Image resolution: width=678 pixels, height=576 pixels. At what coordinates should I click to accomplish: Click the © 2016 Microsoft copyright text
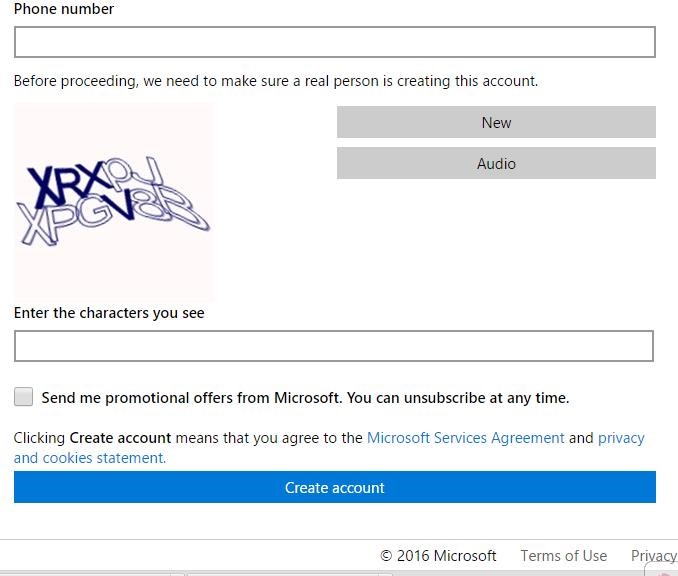click(x=438, y=556)
